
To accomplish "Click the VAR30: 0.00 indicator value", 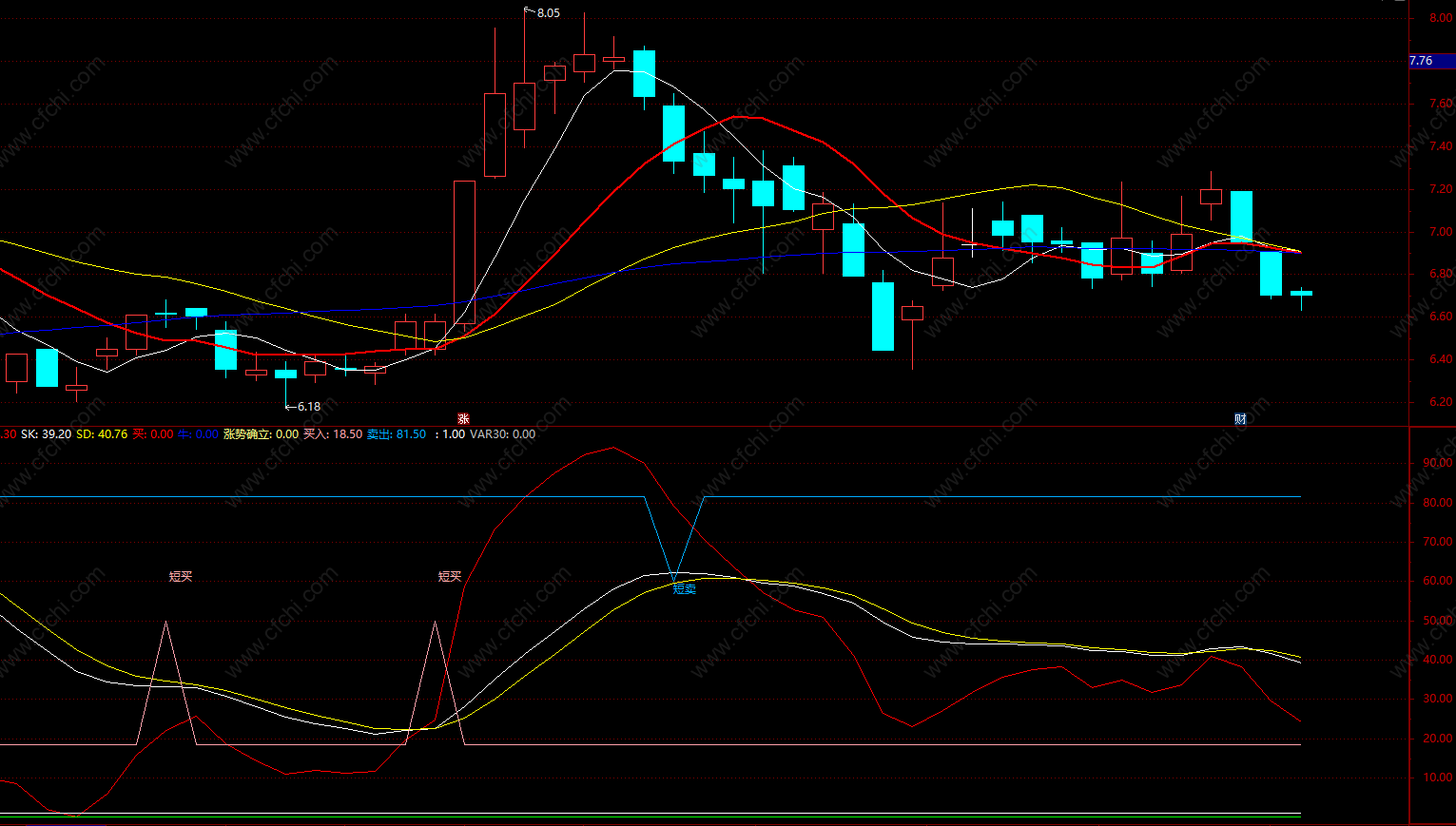I will coord(503,433).
